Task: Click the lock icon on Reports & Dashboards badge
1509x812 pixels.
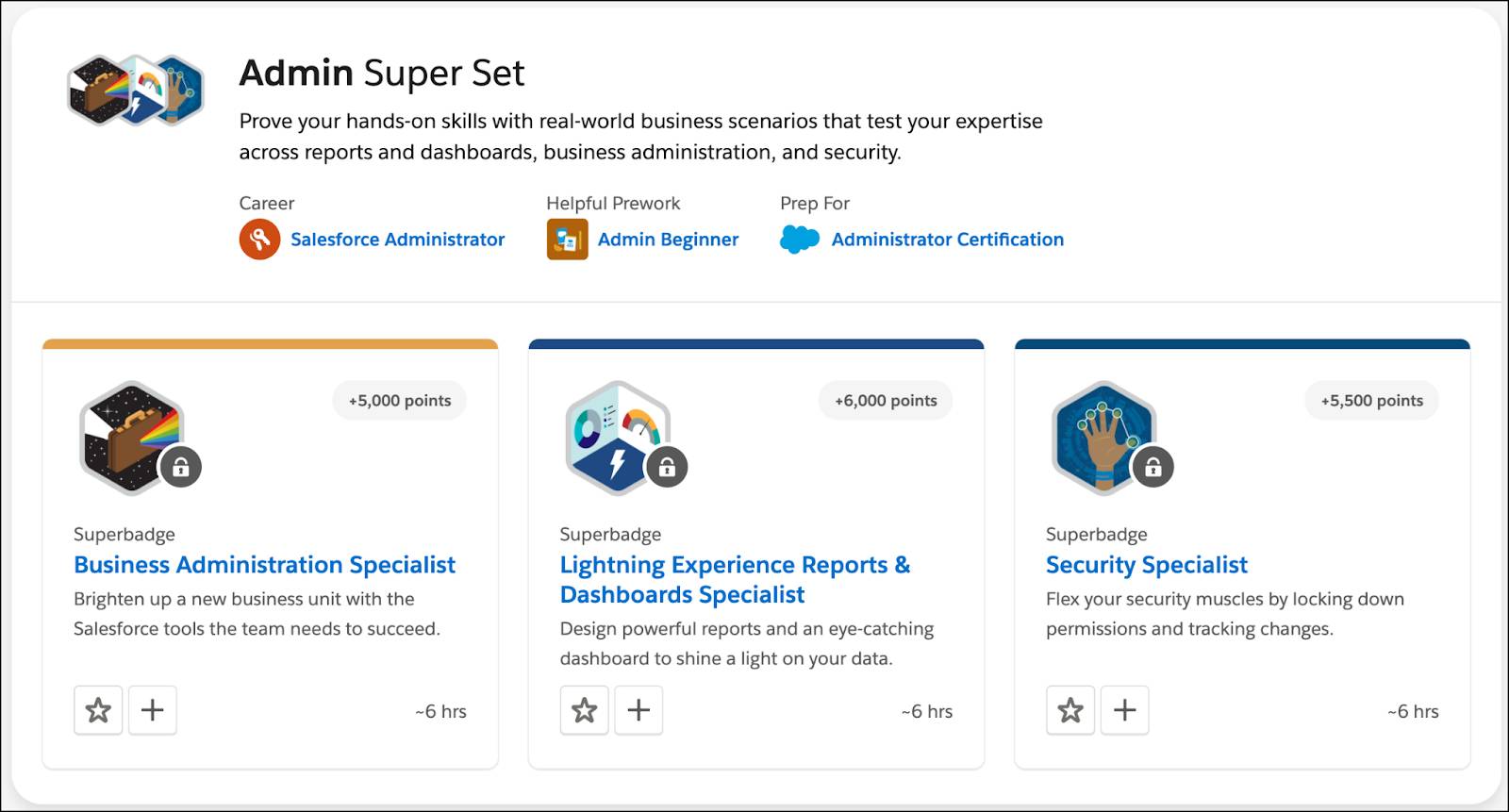Action: click(667, 467)
